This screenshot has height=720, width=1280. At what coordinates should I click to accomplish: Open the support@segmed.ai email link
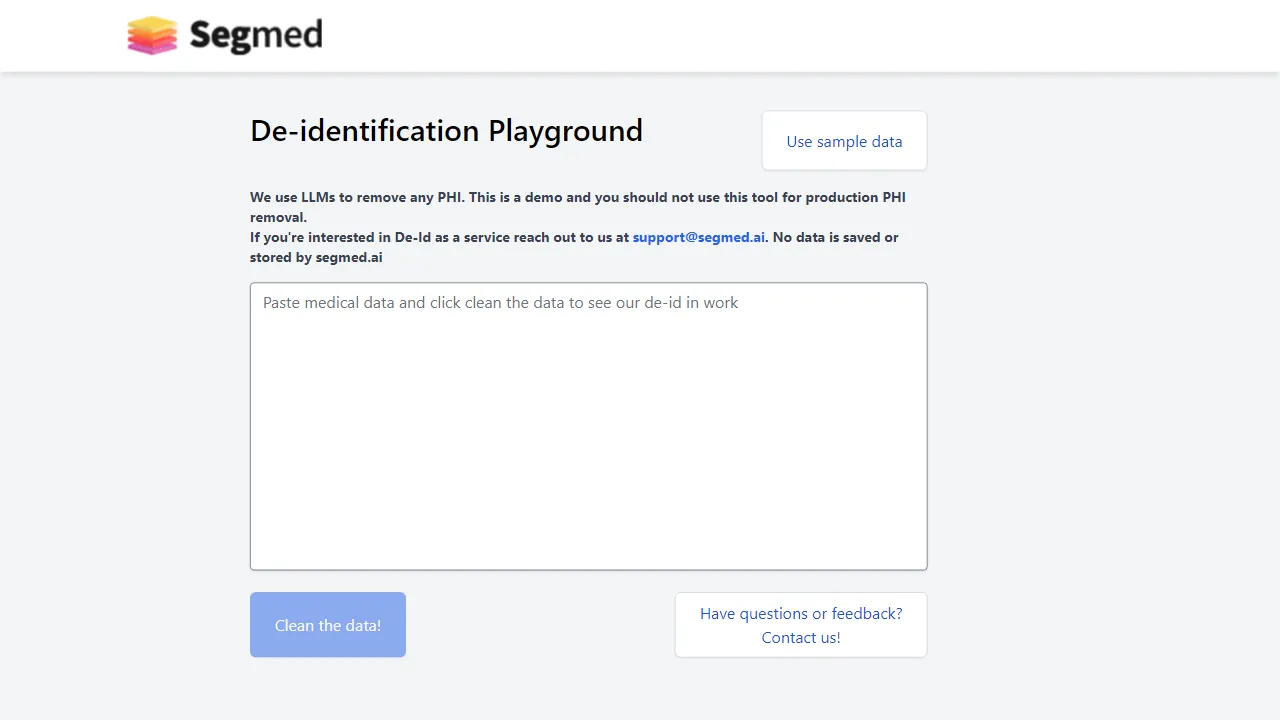click(x=699, y=237)
